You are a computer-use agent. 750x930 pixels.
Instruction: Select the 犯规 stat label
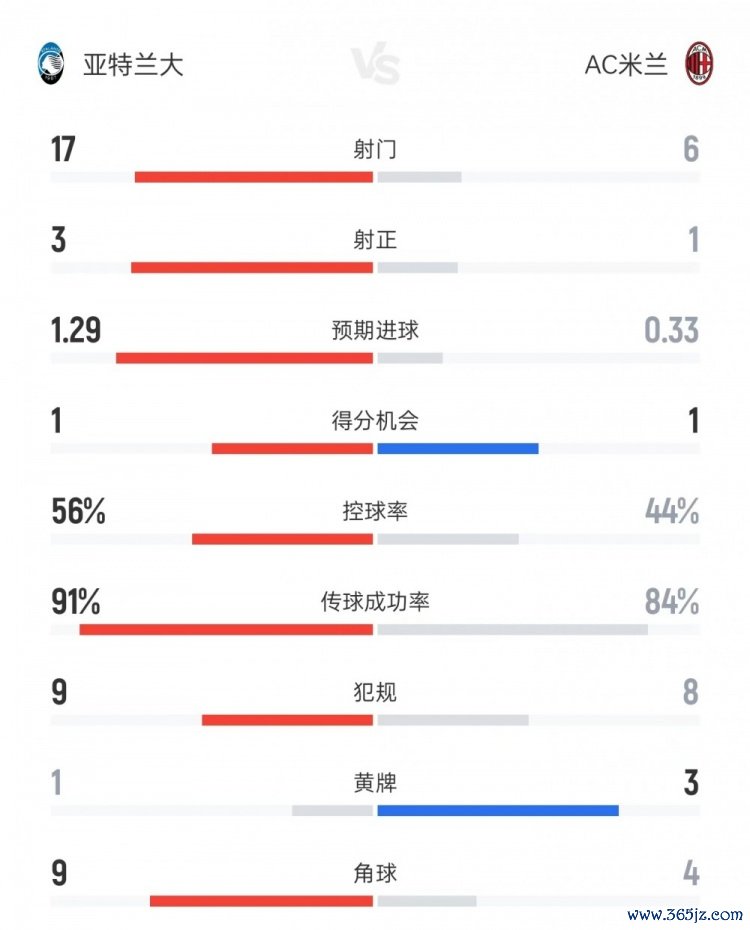(x=375, y=692)
